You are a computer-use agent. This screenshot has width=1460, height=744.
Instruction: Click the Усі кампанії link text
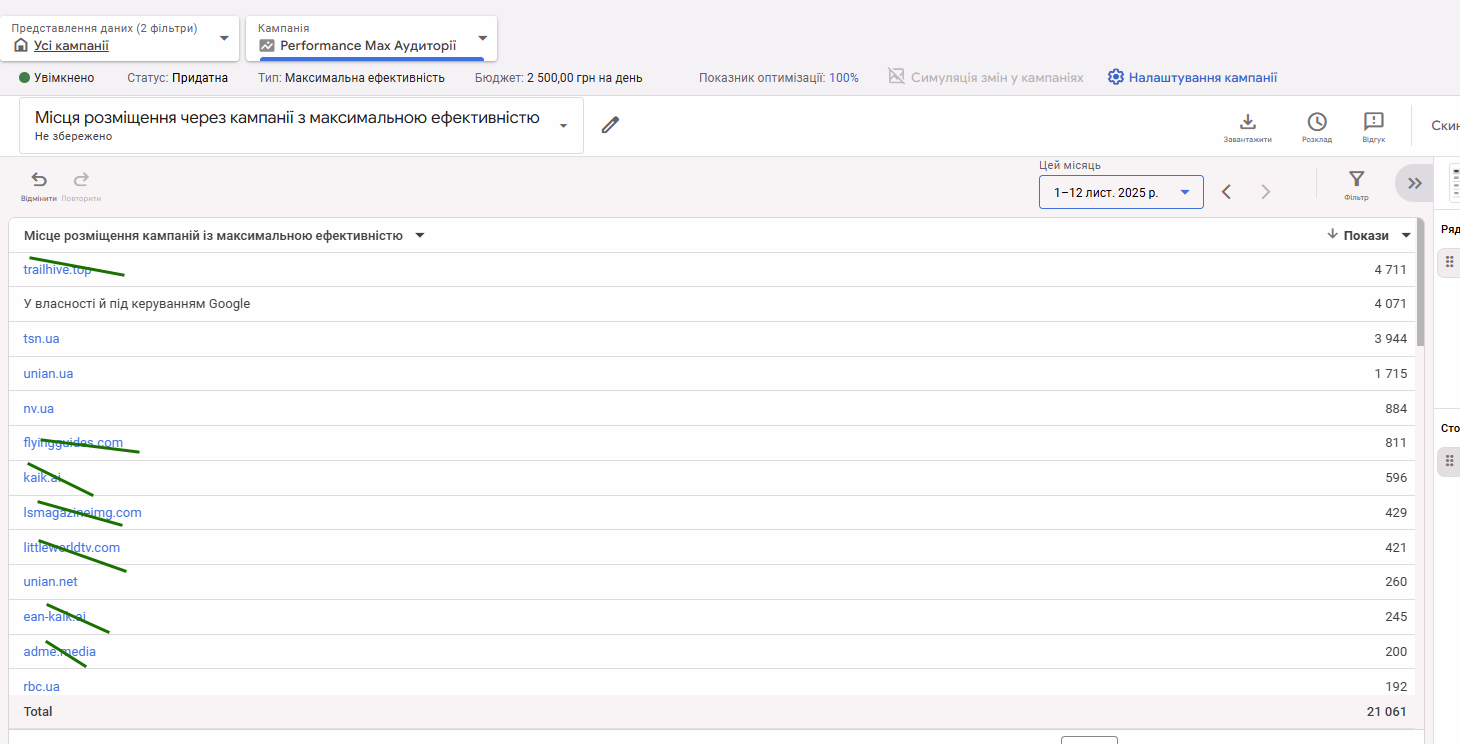(71, 46)
